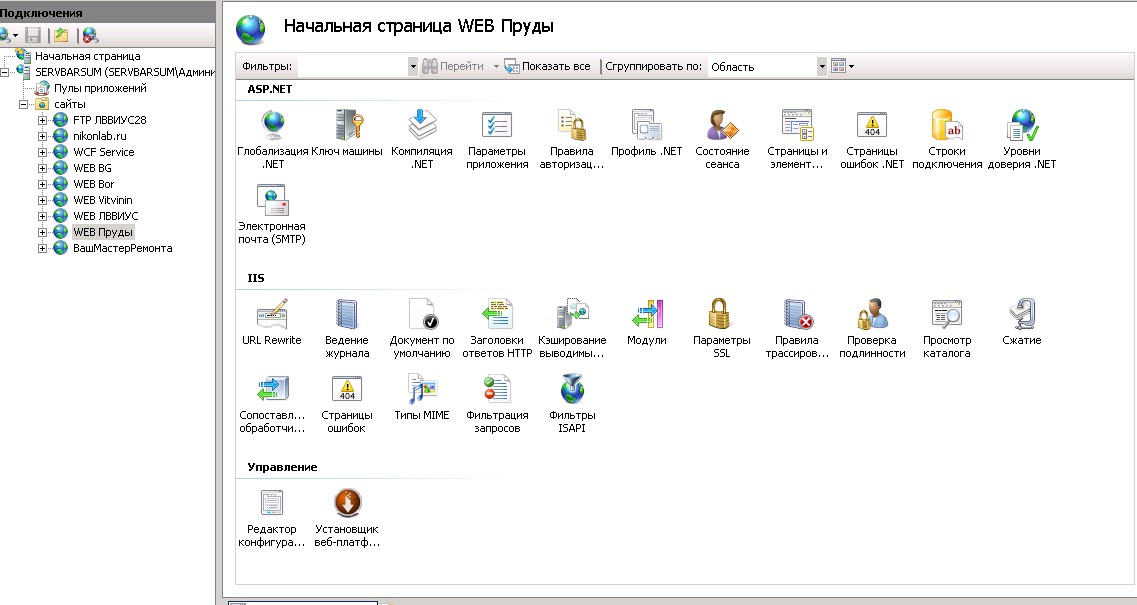Open Ведение журнала feature

[347, 328]
